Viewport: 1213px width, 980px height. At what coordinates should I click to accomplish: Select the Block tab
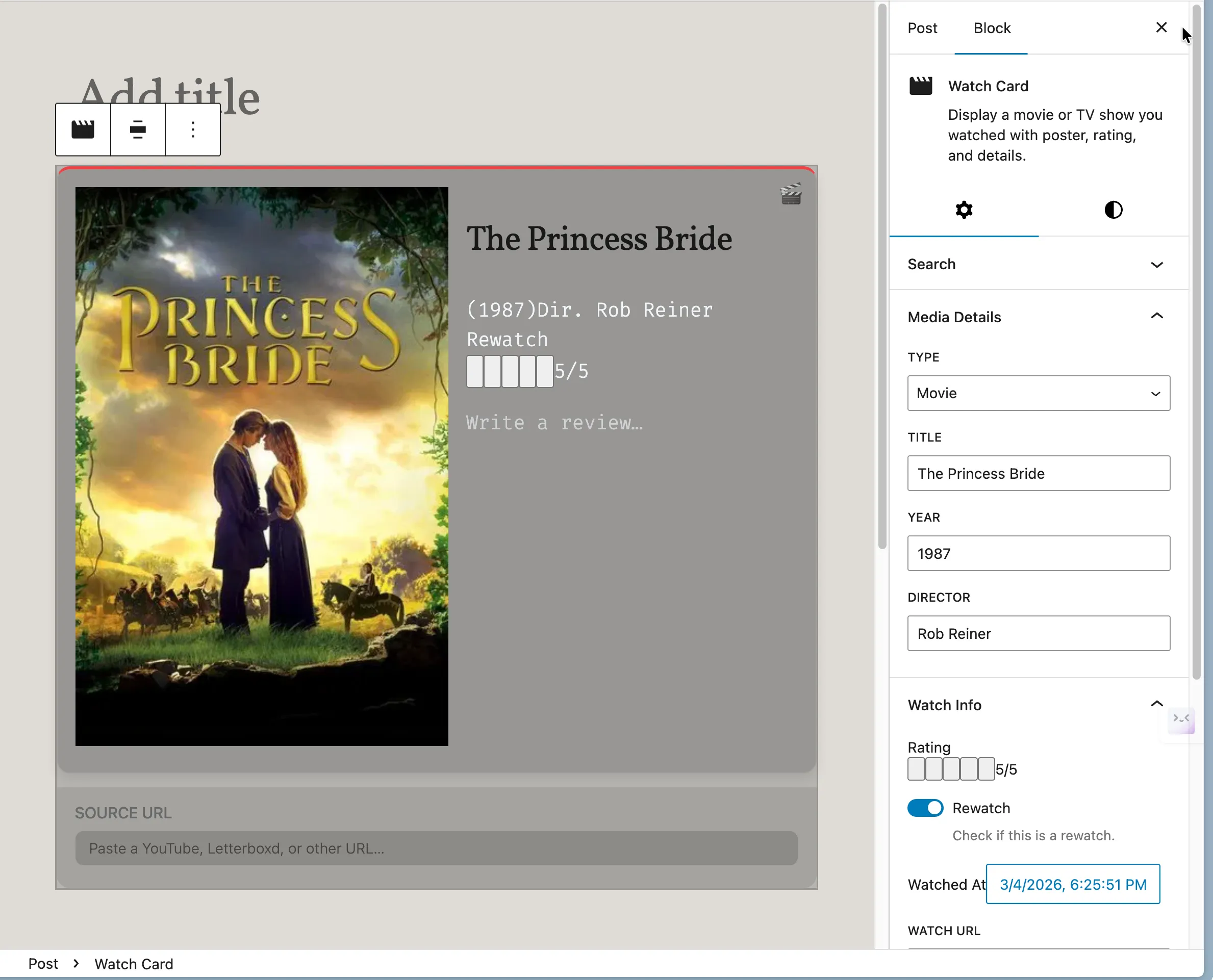(x=992, y=28)
